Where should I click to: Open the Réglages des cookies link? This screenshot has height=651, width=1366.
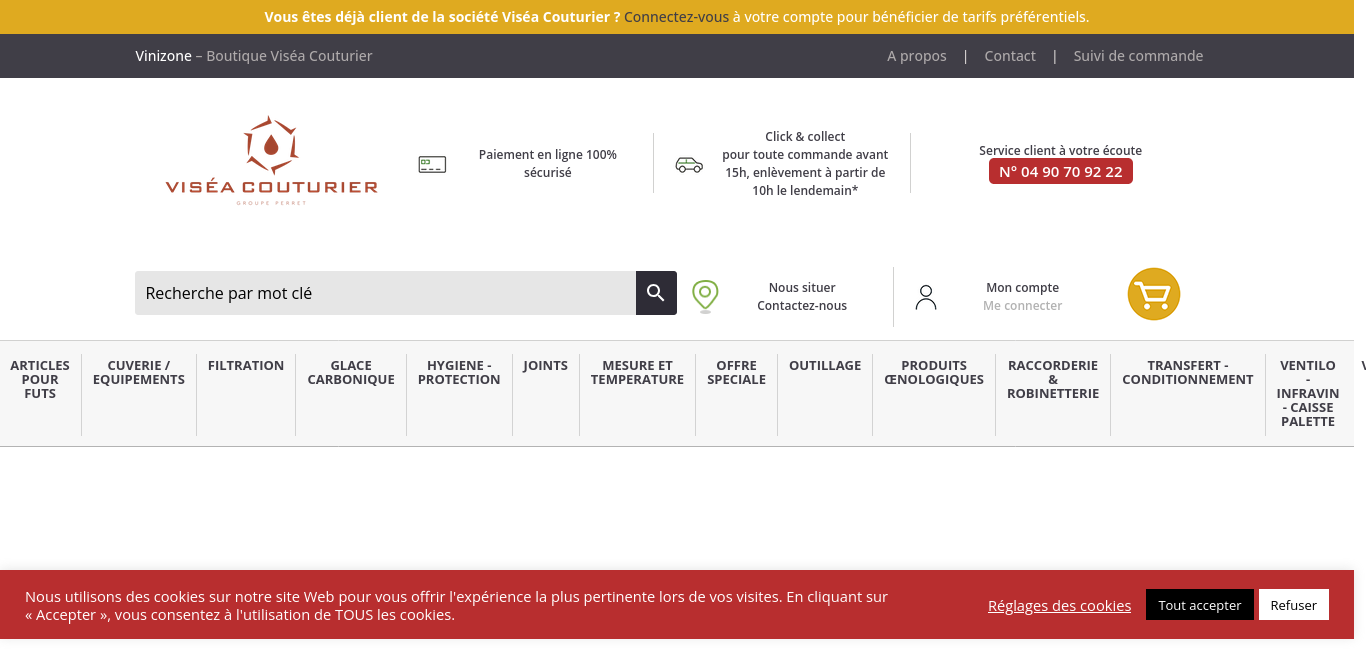pyautogui.click(x=1059, y=606)
